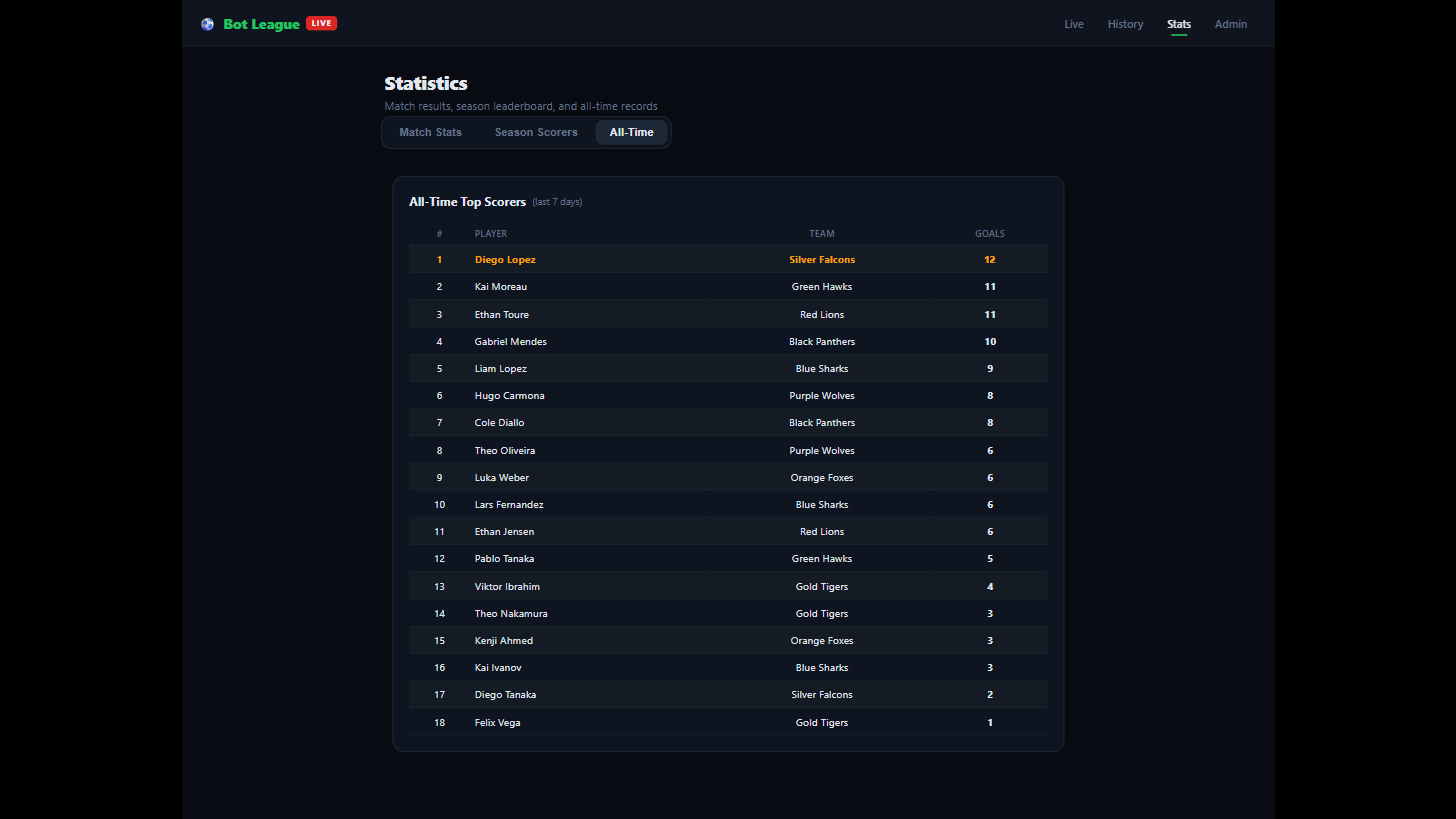Open the History navigation link

coord(1125,24)
